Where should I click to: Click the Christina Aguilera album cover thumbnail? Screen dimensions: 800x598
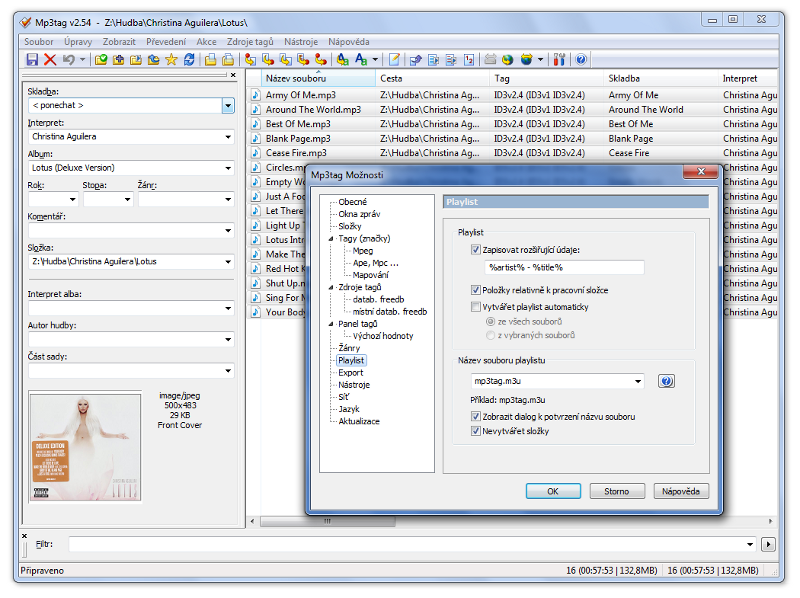coord(86,446)
